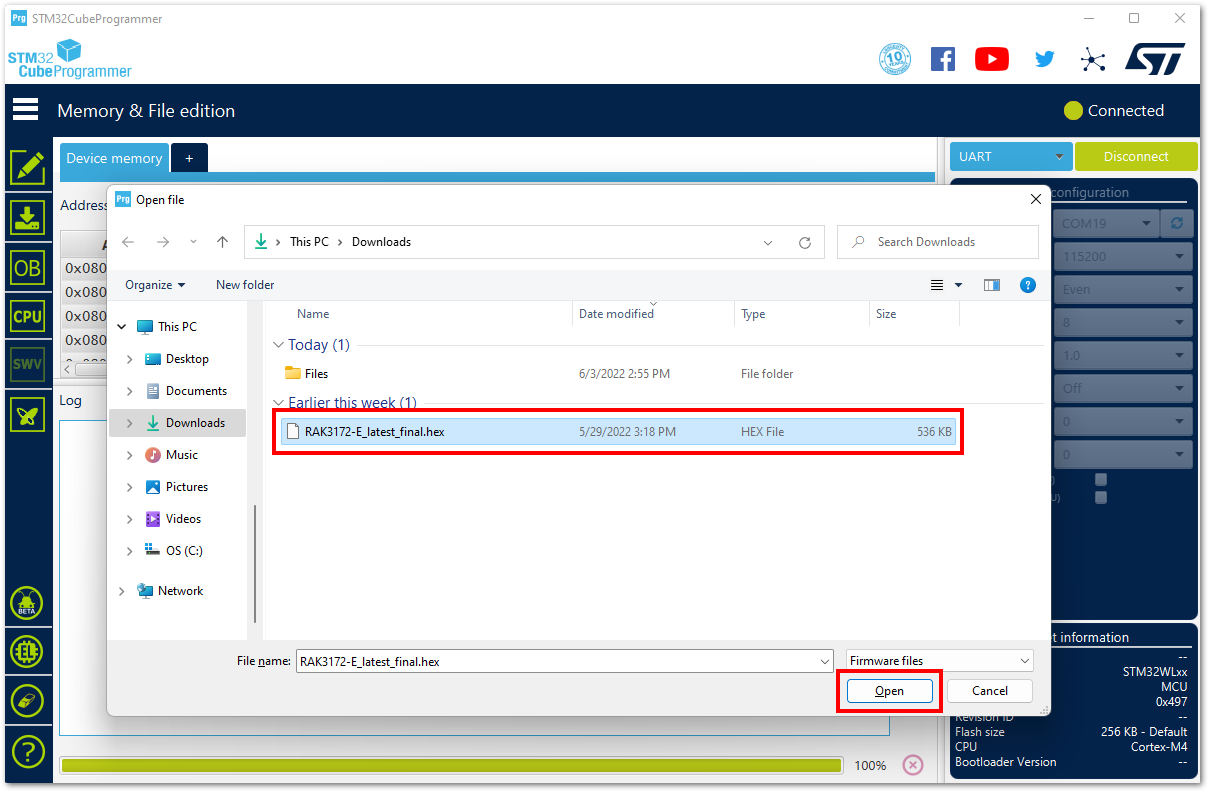Open the Organize dropdown menu
Viewport: 1209px width, 792px height.
pyautogui.click(x=155, y=285)
